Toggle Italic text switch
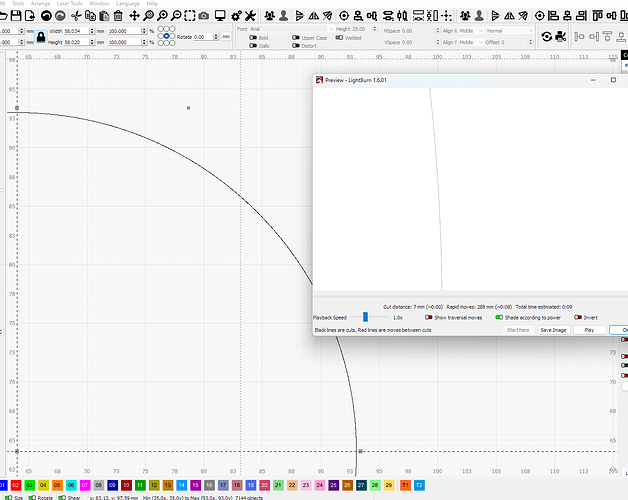The width and height of the screenshot is (628, 500). click(253, 46)
